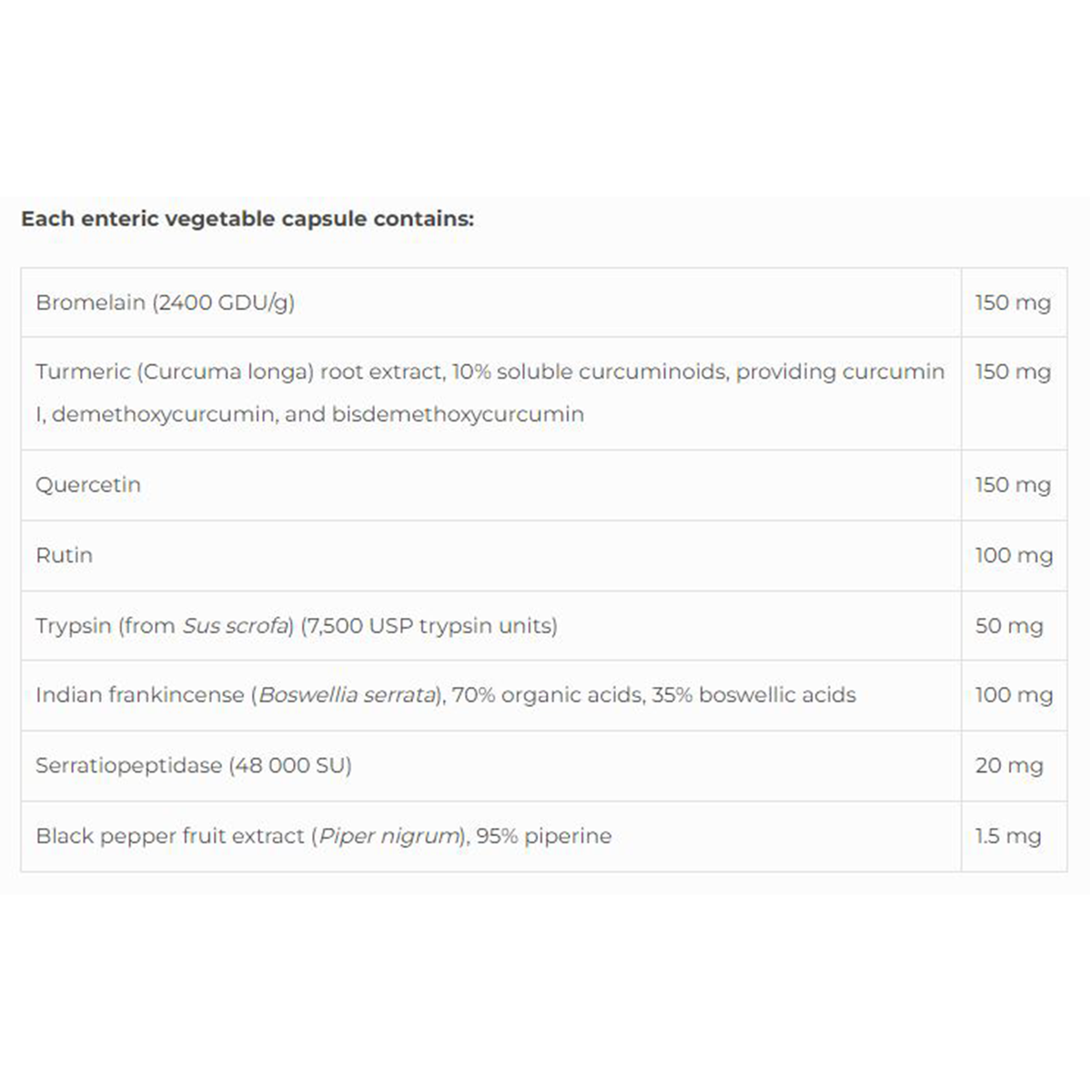The height and width of the screenshot is (1092, 1092).
Task: Click the italic 'Sus scrofa' text
Action: click(236, 626)
